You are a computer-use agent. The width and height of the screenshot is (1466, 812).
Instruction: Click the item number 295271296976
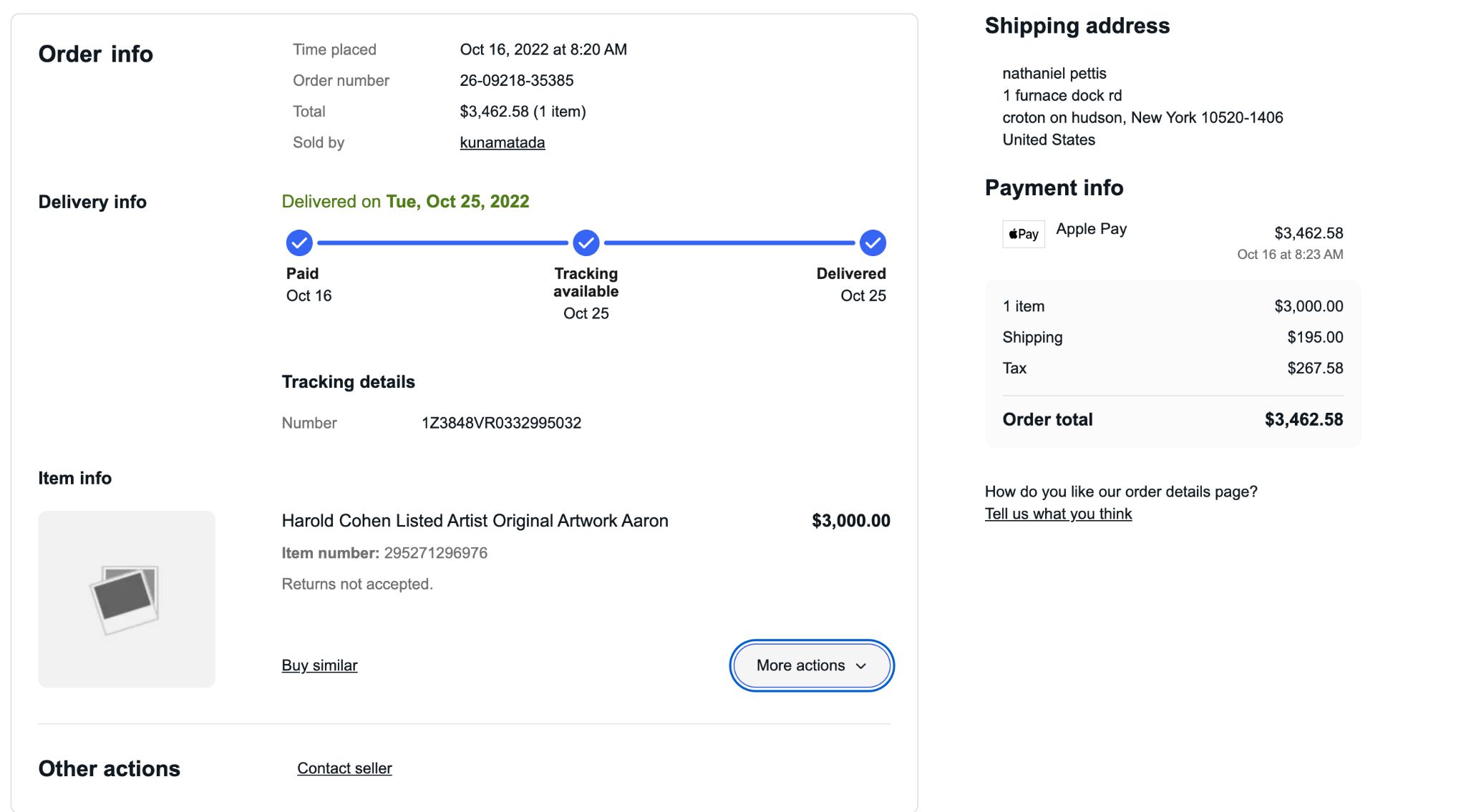point(435,553)
